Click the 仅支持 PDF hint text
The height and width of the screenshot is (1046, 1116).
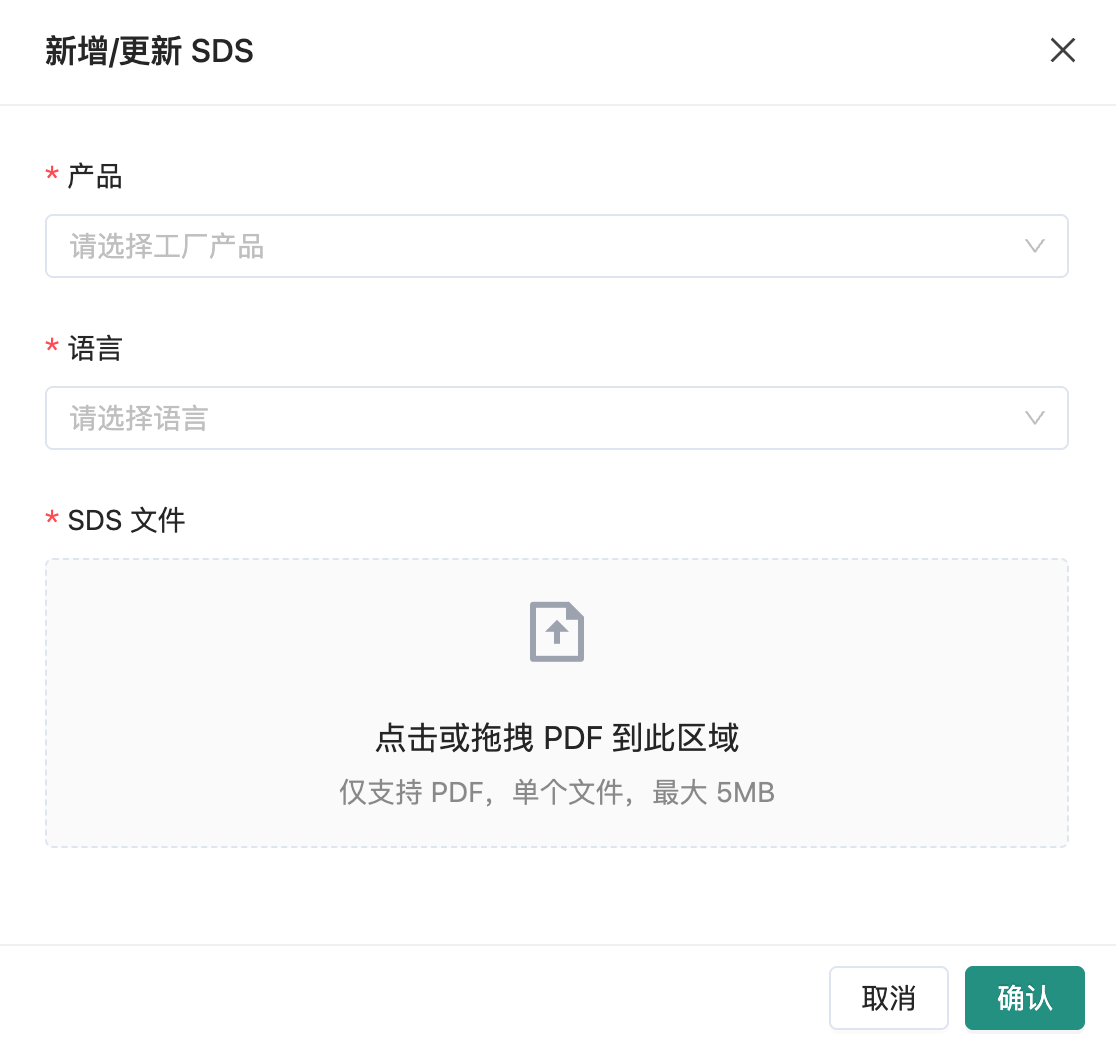[556, 792]
